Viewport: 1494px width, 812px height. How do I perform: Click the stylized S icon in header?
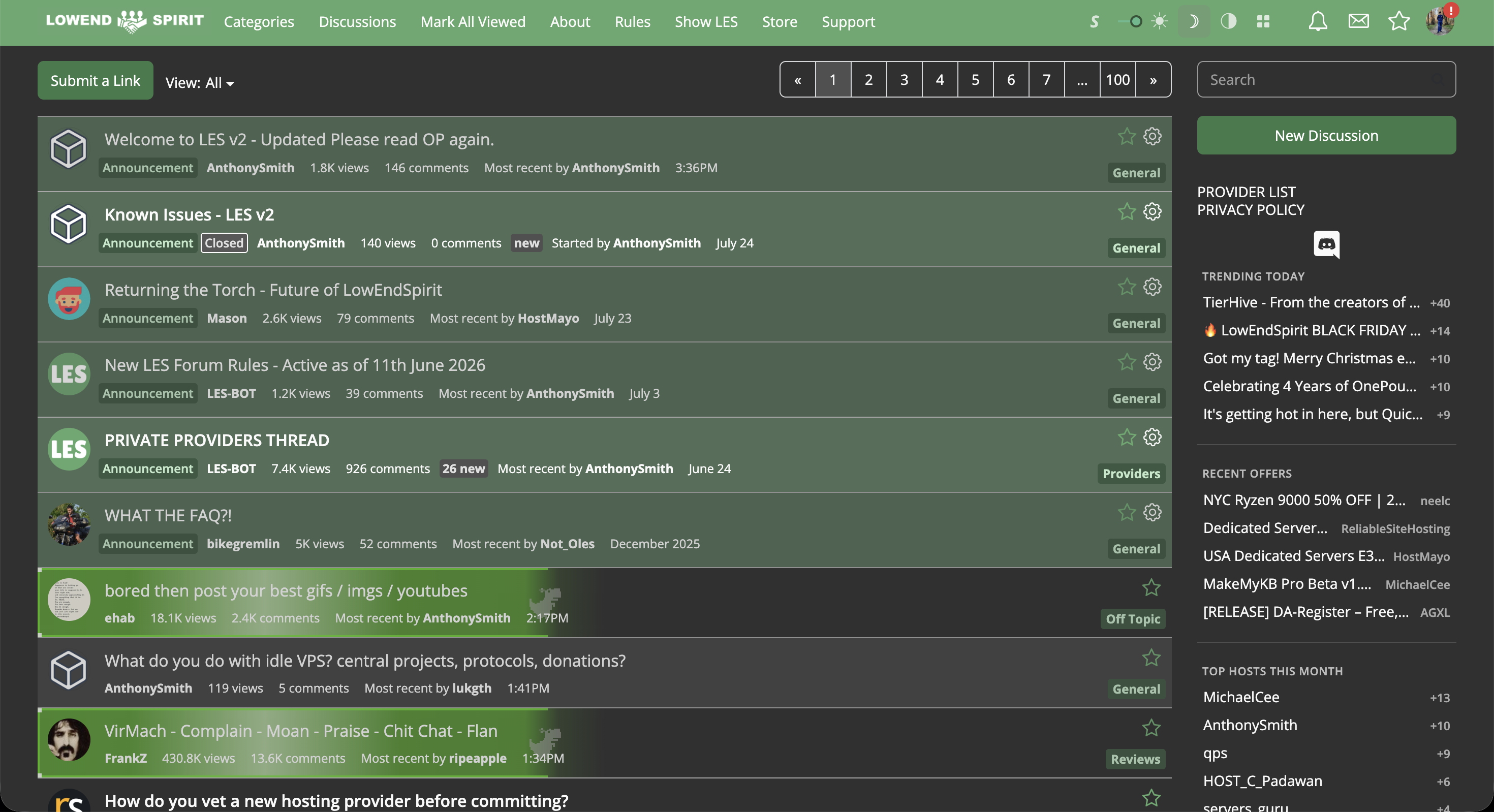[x=1094, y=21]
